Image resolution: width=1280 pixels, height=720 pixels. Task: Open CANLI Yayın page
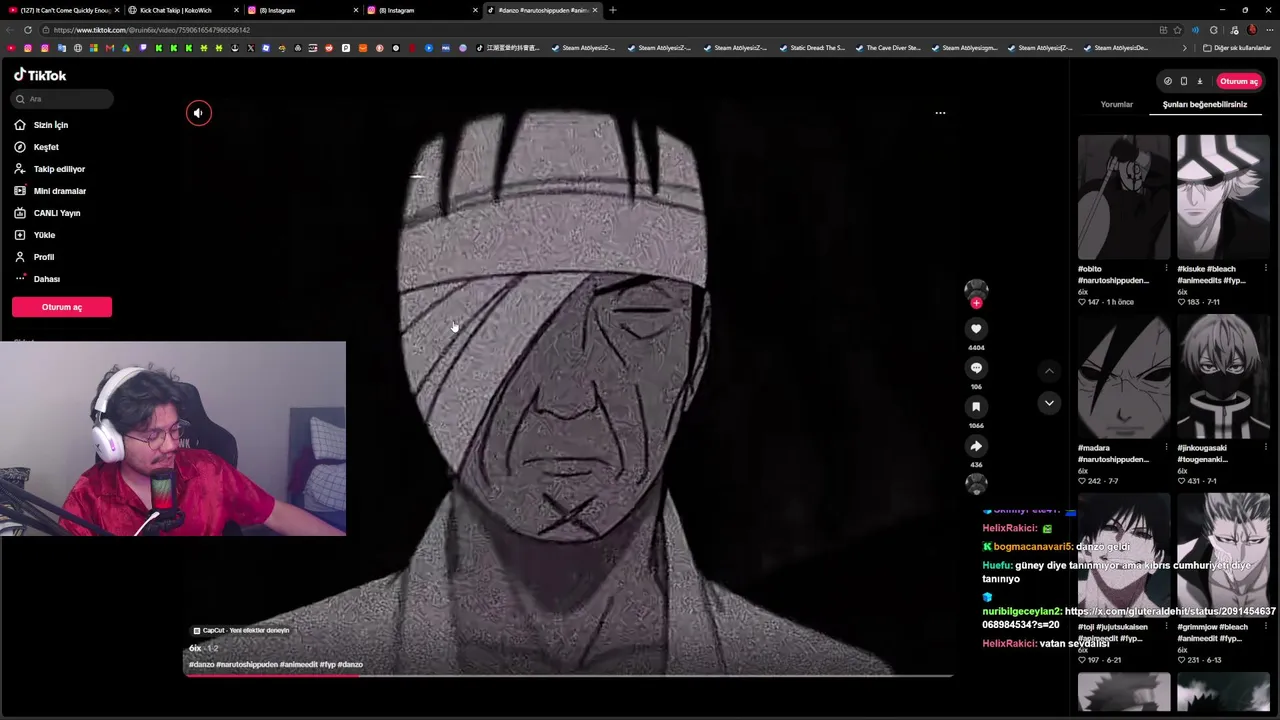tap(57, 213)
